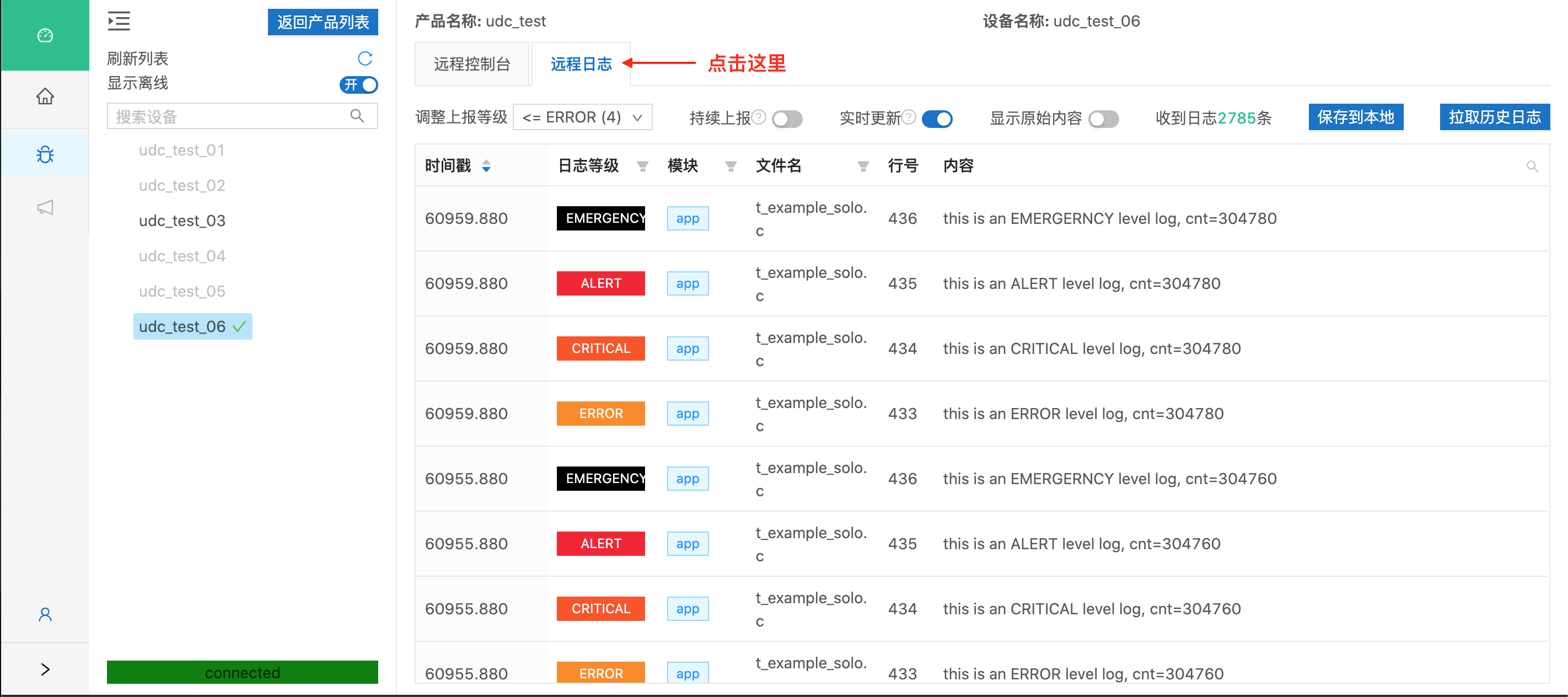The image size is (1568, 697).
Task: Select device udc_test_06
Action: (x=192, y=326)
